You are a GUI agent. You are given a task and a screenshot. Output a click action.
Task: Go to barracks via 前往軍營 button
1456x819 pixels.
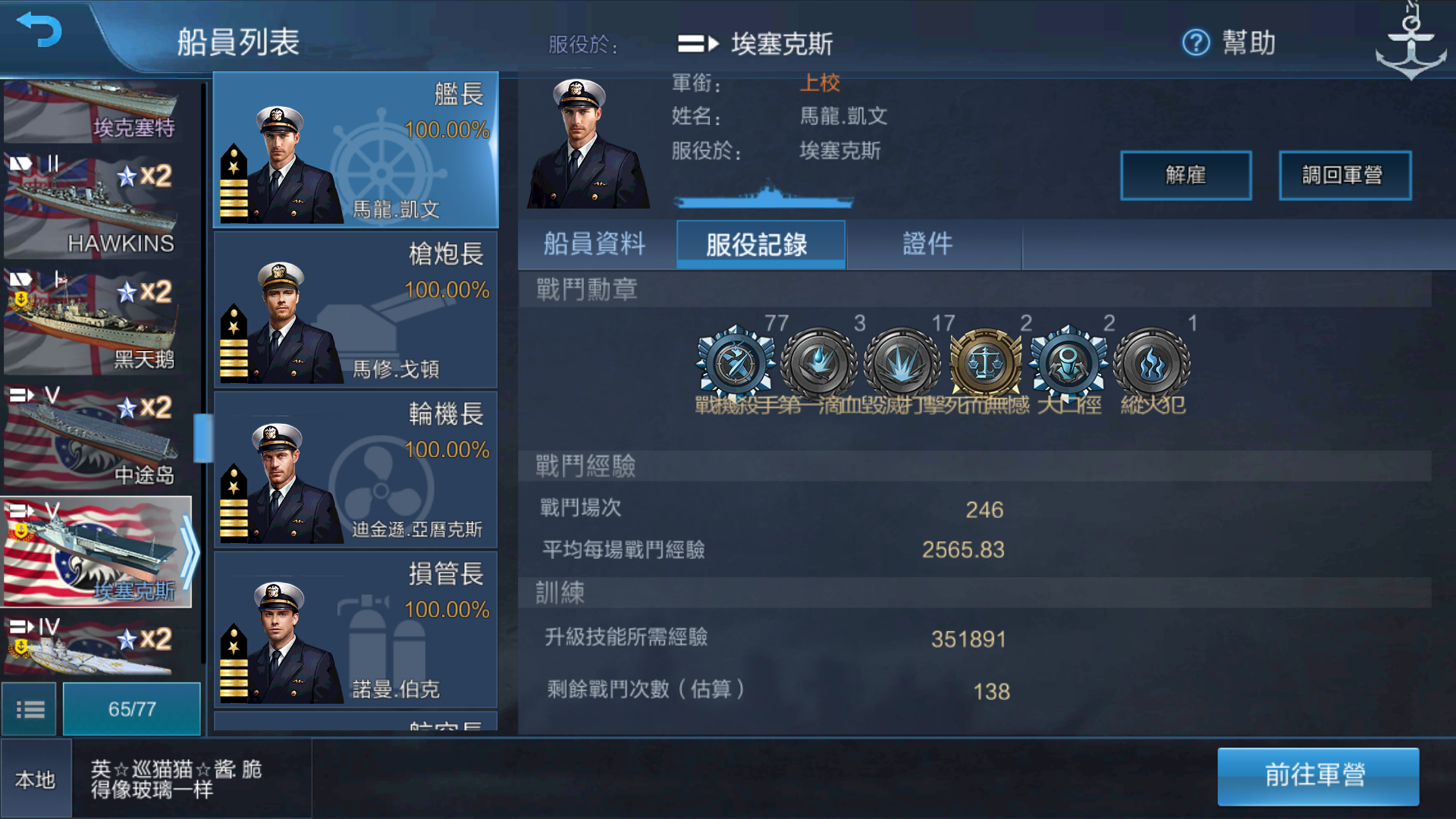coord(1318,776)
